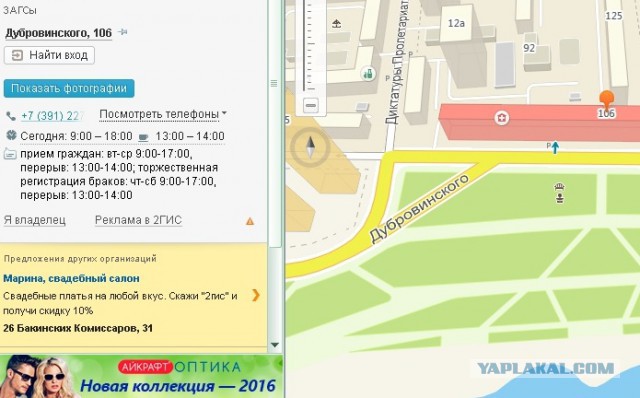Click Показать фотографии button
The height and width of the screenshot is (398, 640).
69,89
